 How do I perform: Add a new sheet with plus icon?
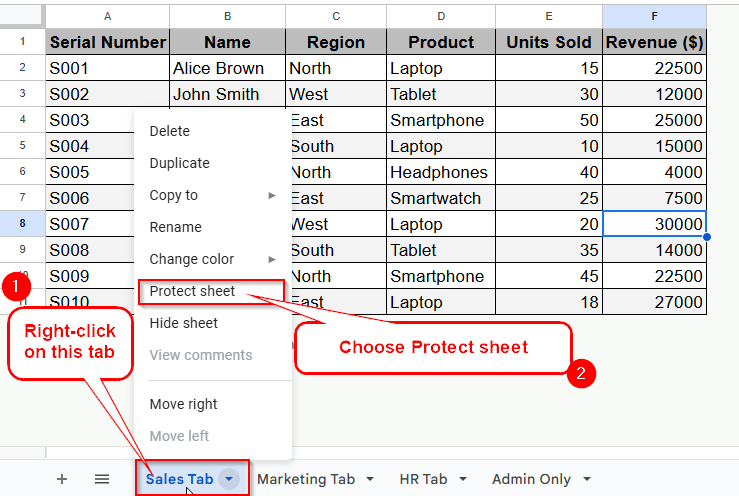click(x=62, y=479)
